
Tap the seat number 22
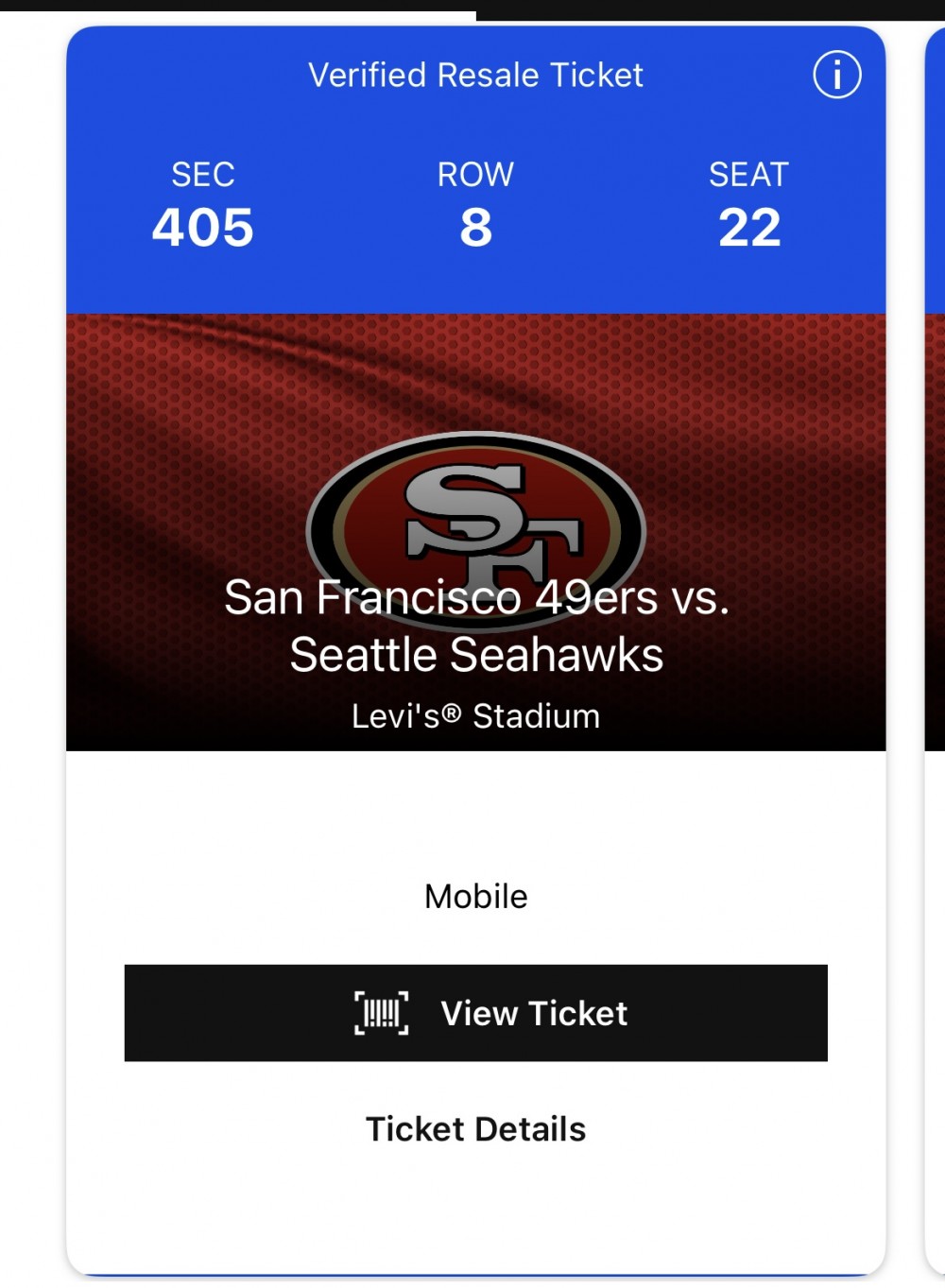coord(749,228)
